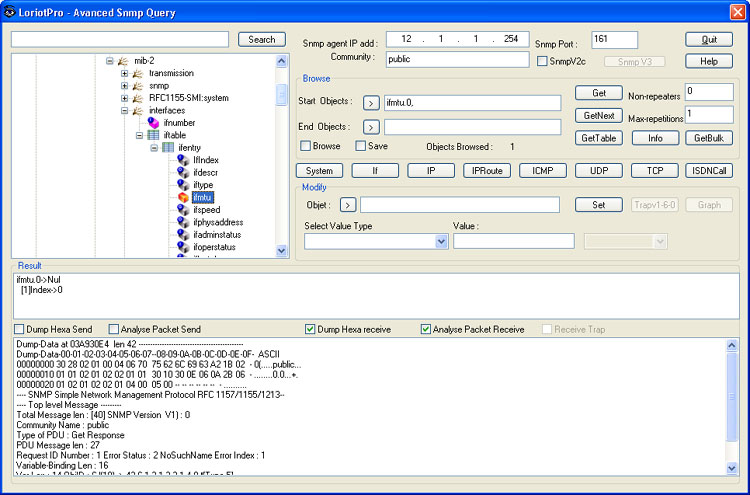750x495 pixels.
Task: Click the TCP shortcut button
Action: pos(655,171)
